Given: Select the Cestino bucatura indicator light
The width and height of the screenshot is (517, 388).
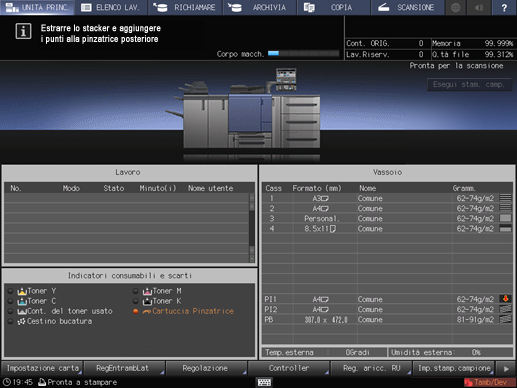Looking at the screenshot, I should click(10, 321).
